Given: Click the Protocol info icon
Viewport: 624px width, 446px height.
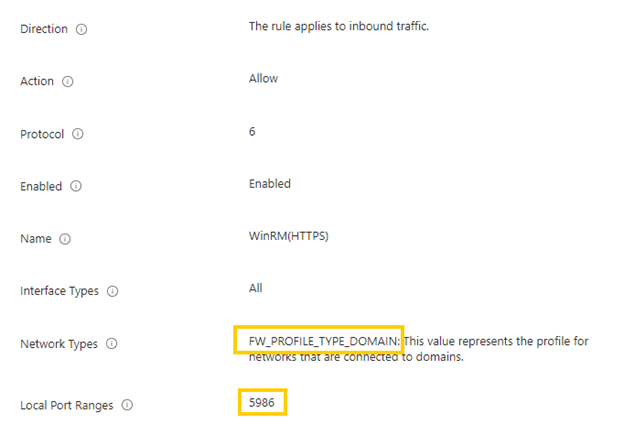Looking at the screenshot, I should pos(78,134).
